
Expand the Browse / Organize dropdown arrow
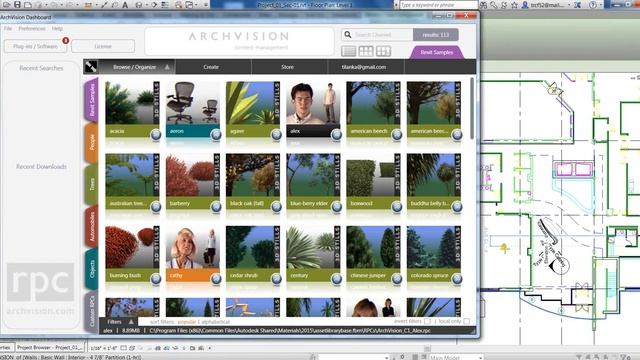click(x=167, y=67)
